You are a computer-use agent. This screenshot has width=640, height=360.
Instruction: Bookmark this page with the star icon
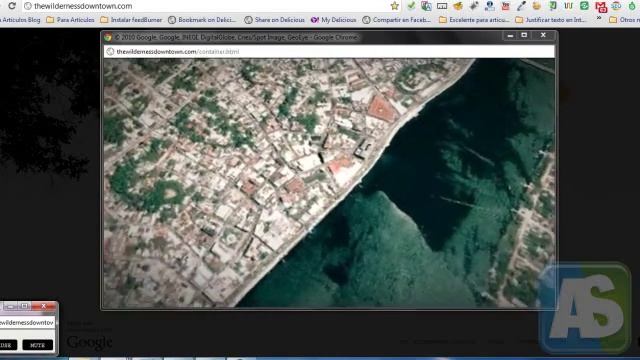click(x=395, y=6)
